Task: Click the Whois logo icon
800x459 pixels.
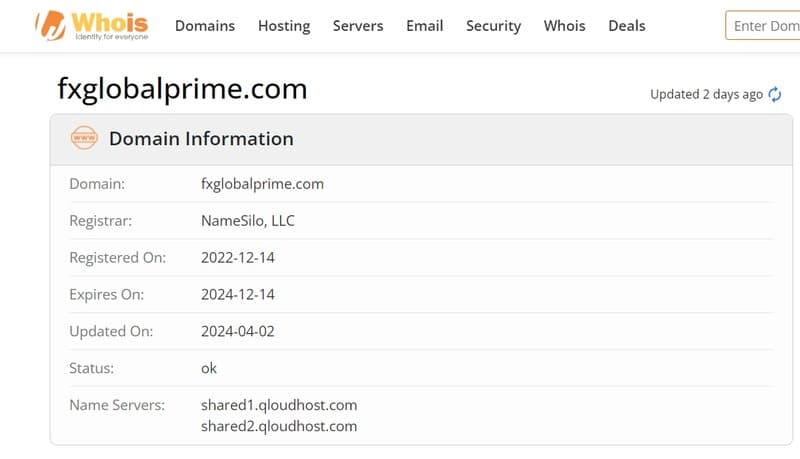Action: pos(51,25)
